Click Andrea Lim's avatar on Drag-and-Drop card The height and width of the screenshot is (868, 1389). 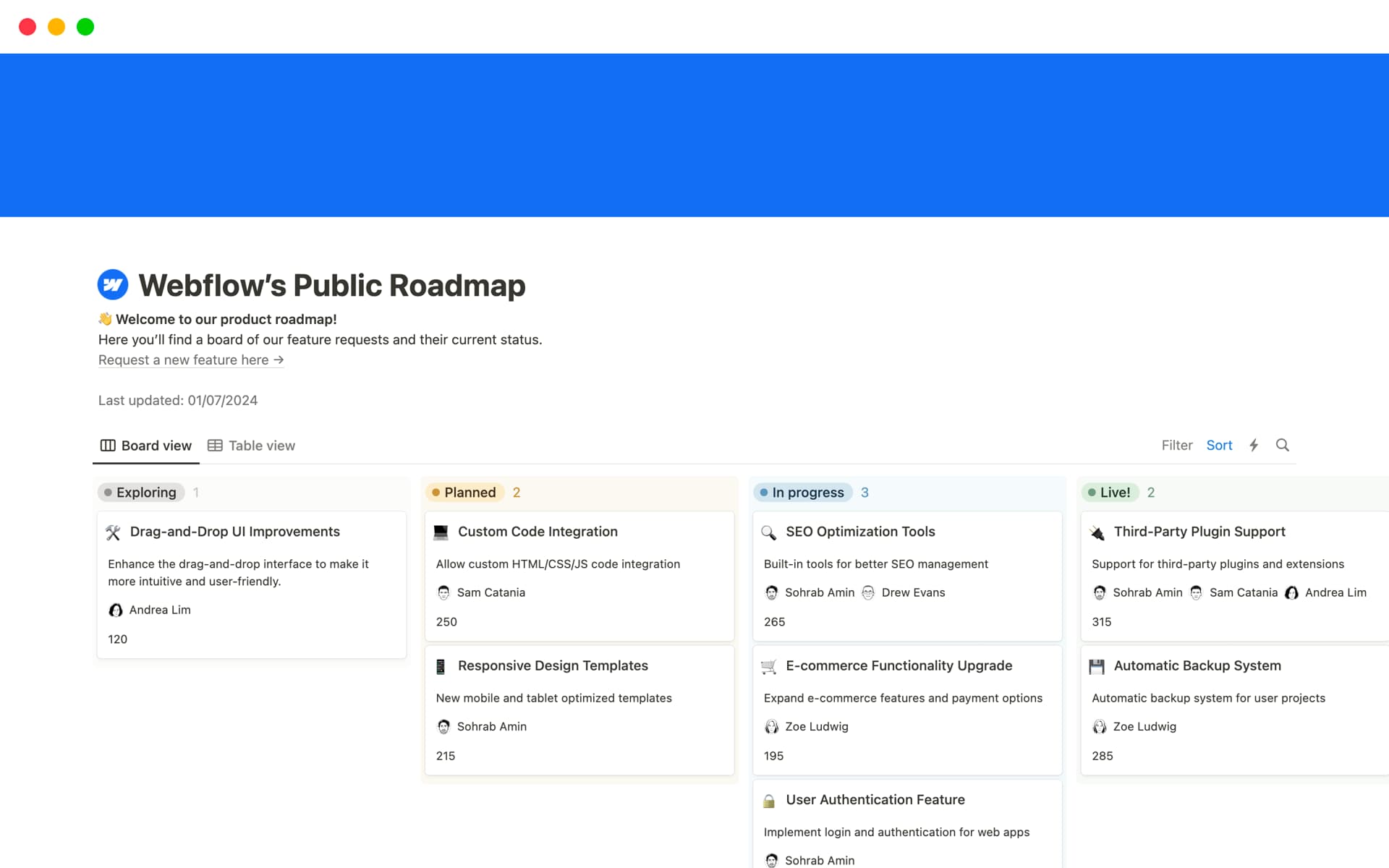(x=116, y=610)
